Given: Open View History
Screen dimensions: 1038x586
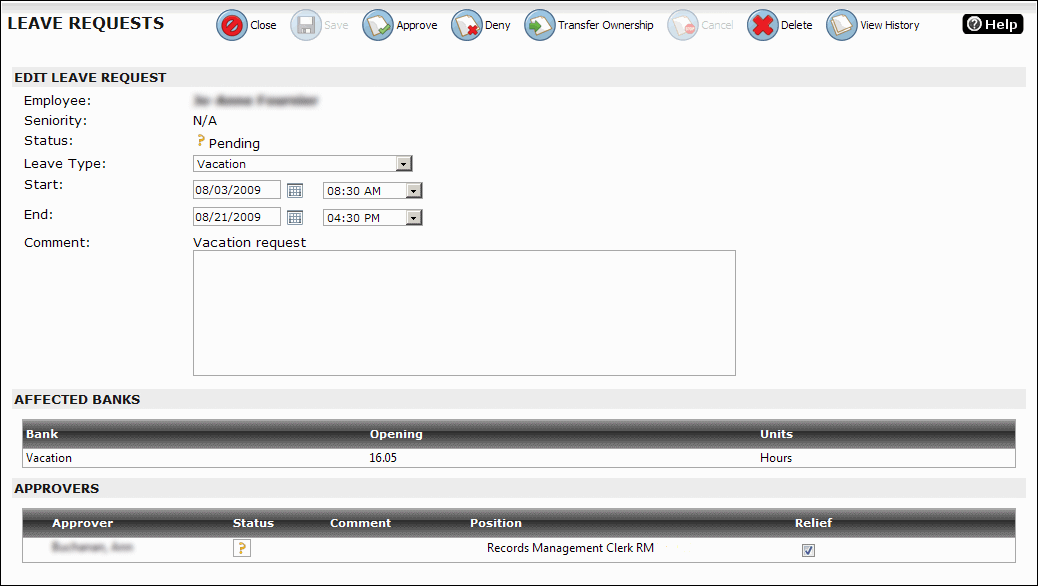Looking at the screenshot, I should pos(842,26).
